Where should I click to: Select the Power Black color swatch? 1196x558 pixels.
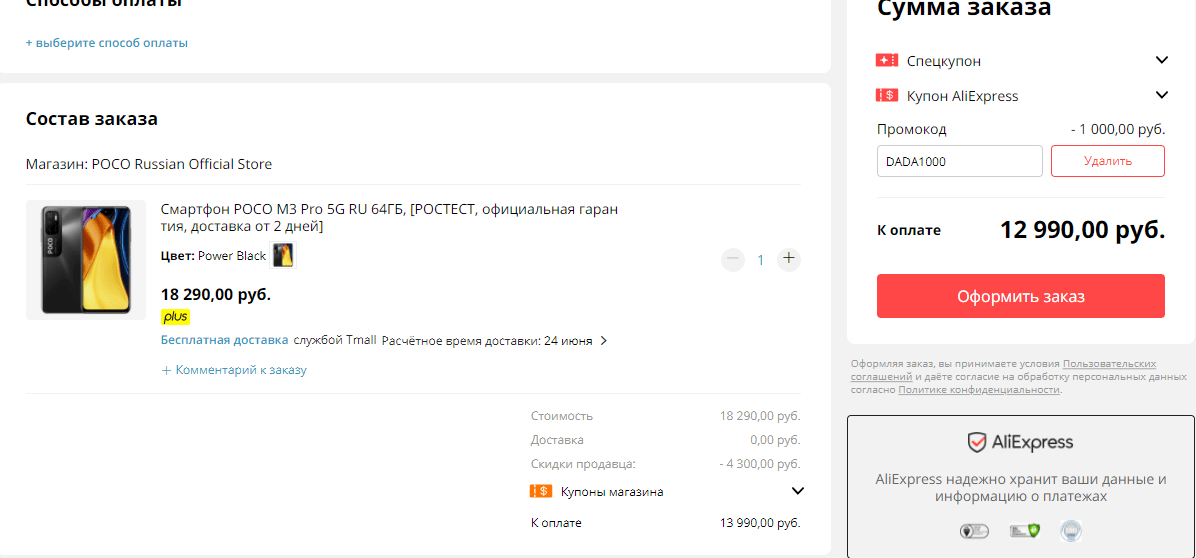pos(284,256)
